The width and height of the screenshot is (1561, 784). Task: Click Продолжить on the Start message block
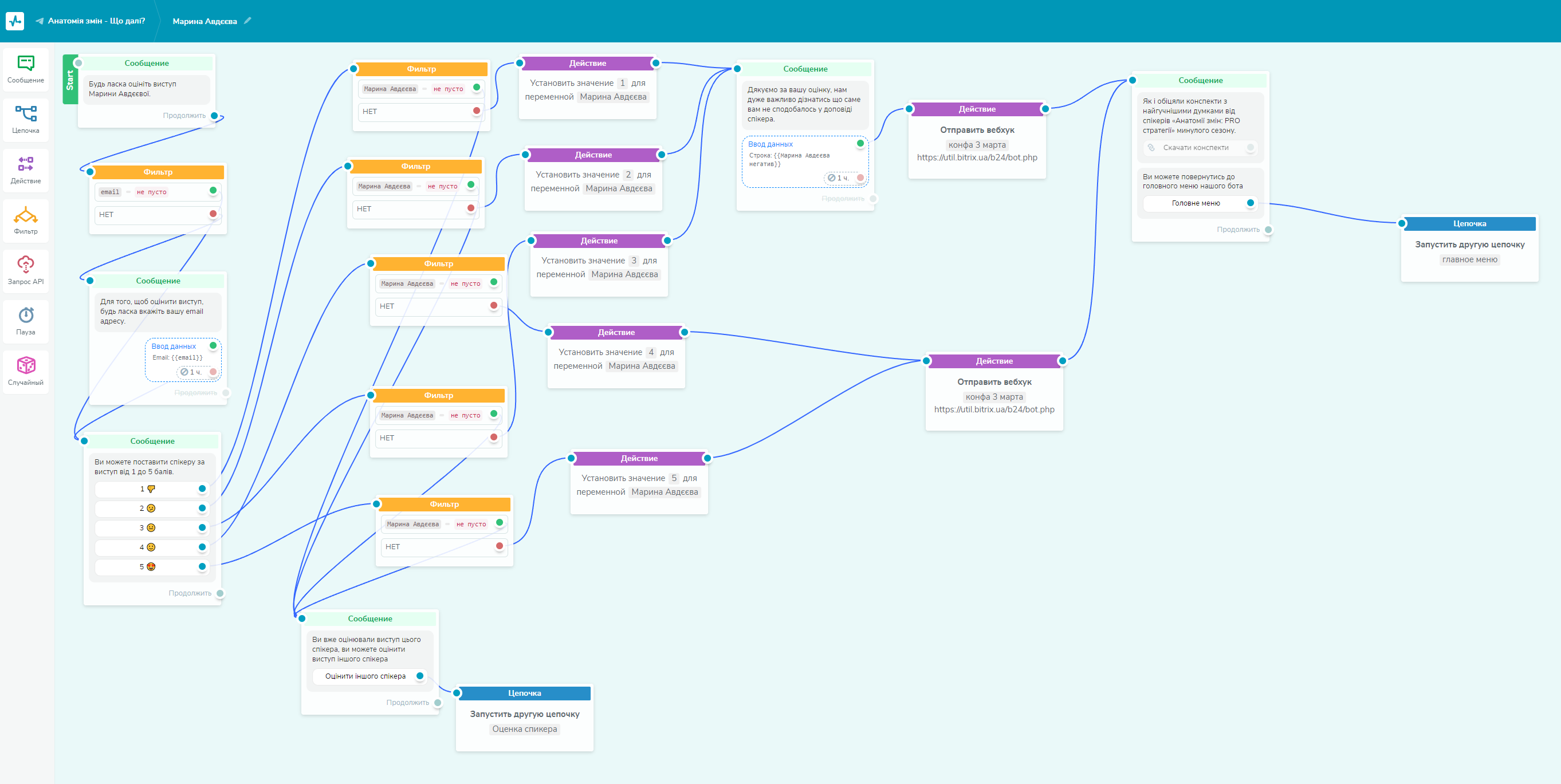click(184, 116)
